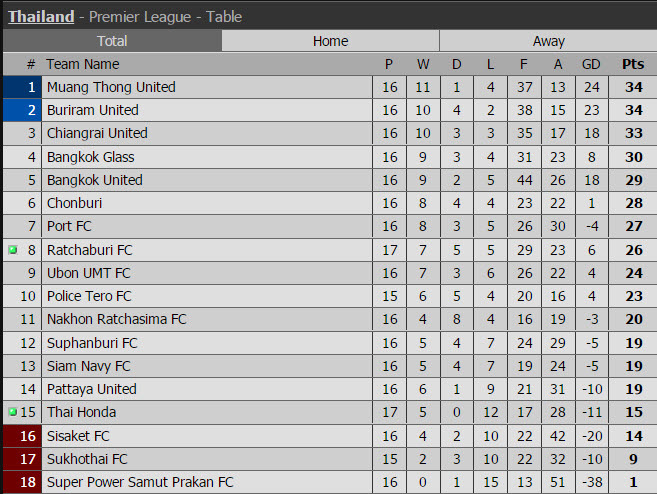This screenshot has width=657, height=494.
Task: Switch to the Away tab
Action: (x=548, y=41)
